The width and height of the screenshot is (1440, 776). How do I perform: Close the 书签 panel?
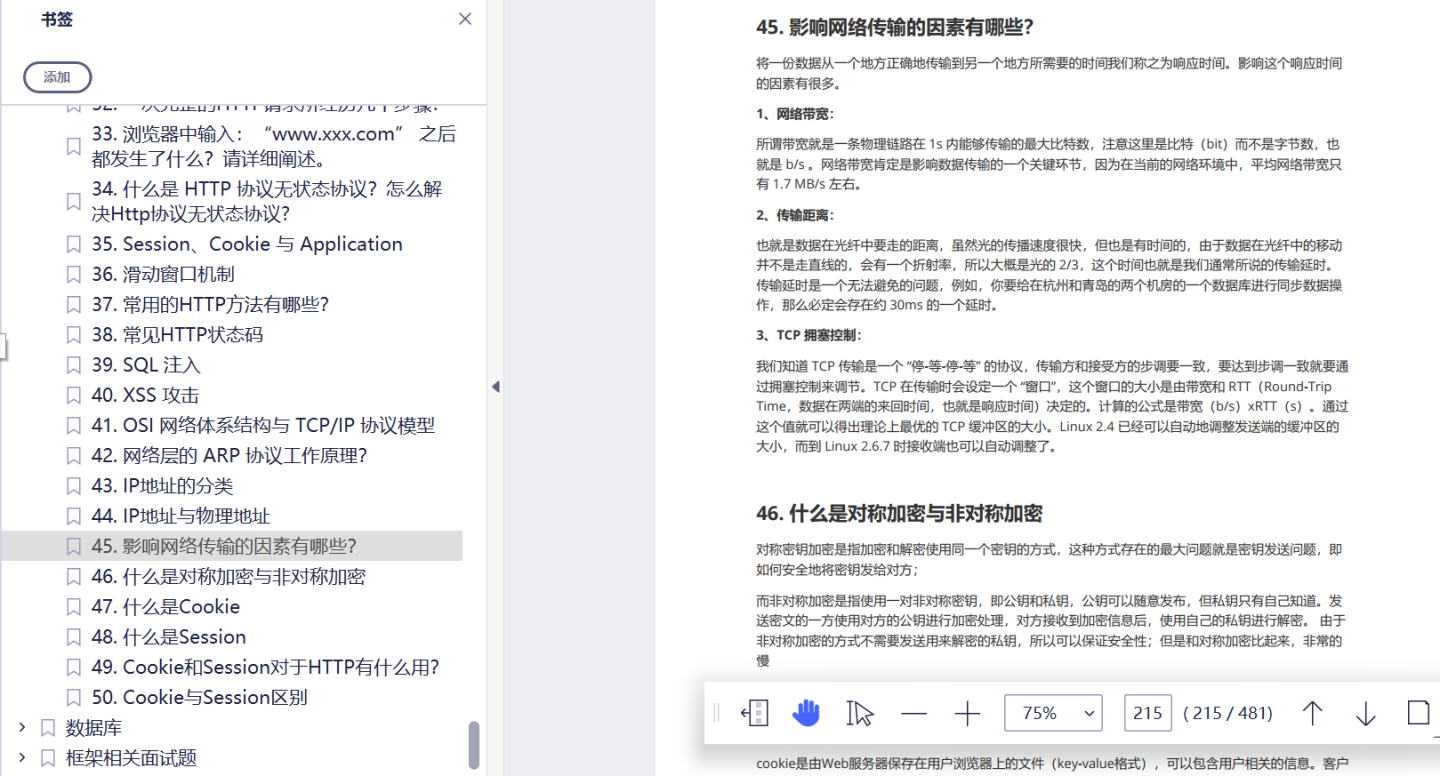(464, 18)
